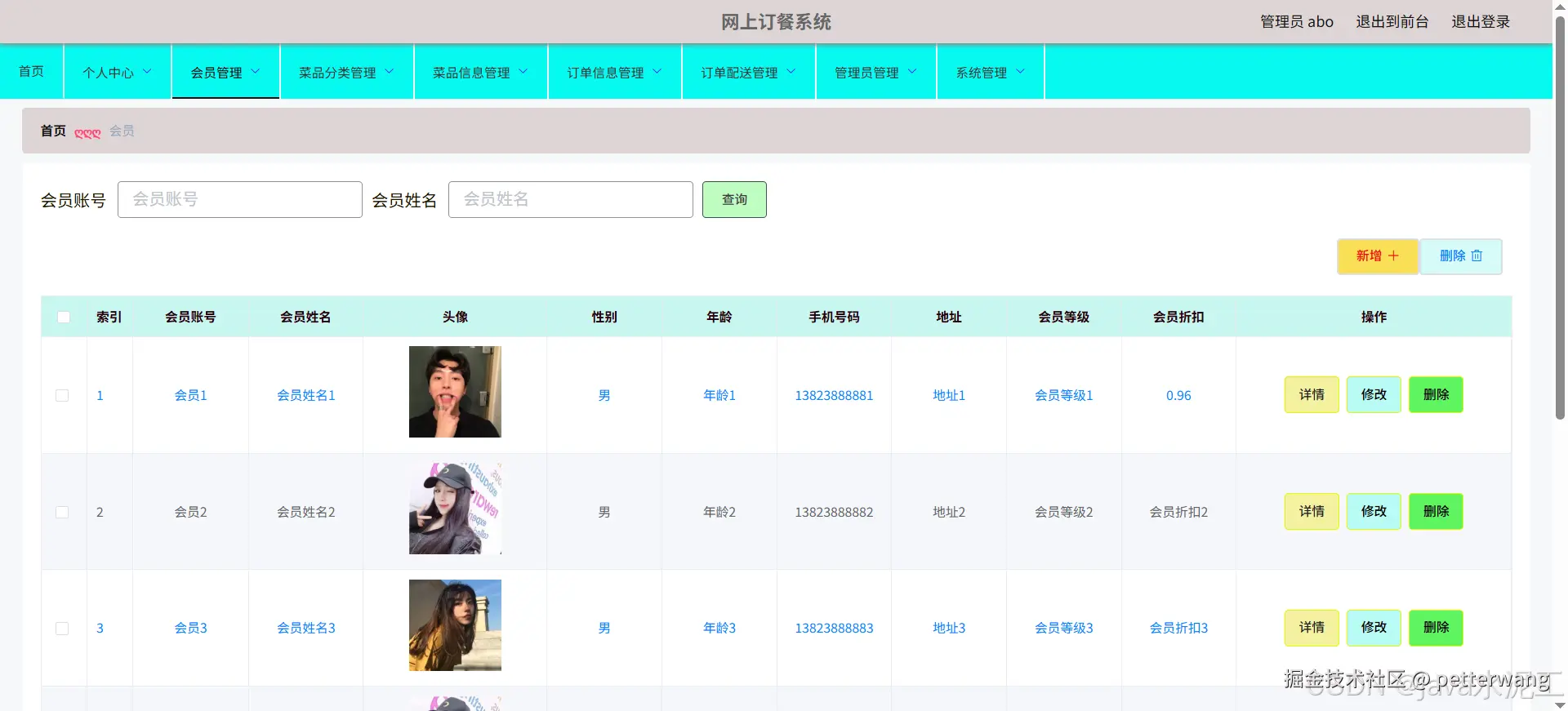Check the checkbox for row 会员1
Image resolution: width=1568 pixels, height=711 pixels.
point(62,395)
